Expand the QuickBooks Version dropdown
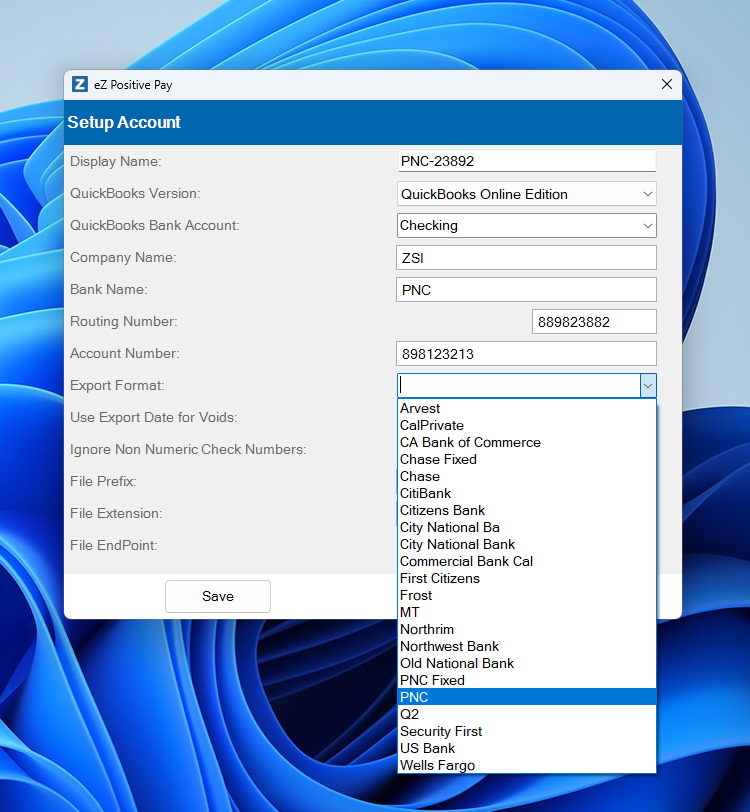This screenshot has width=750, height=812. (647, 194)
